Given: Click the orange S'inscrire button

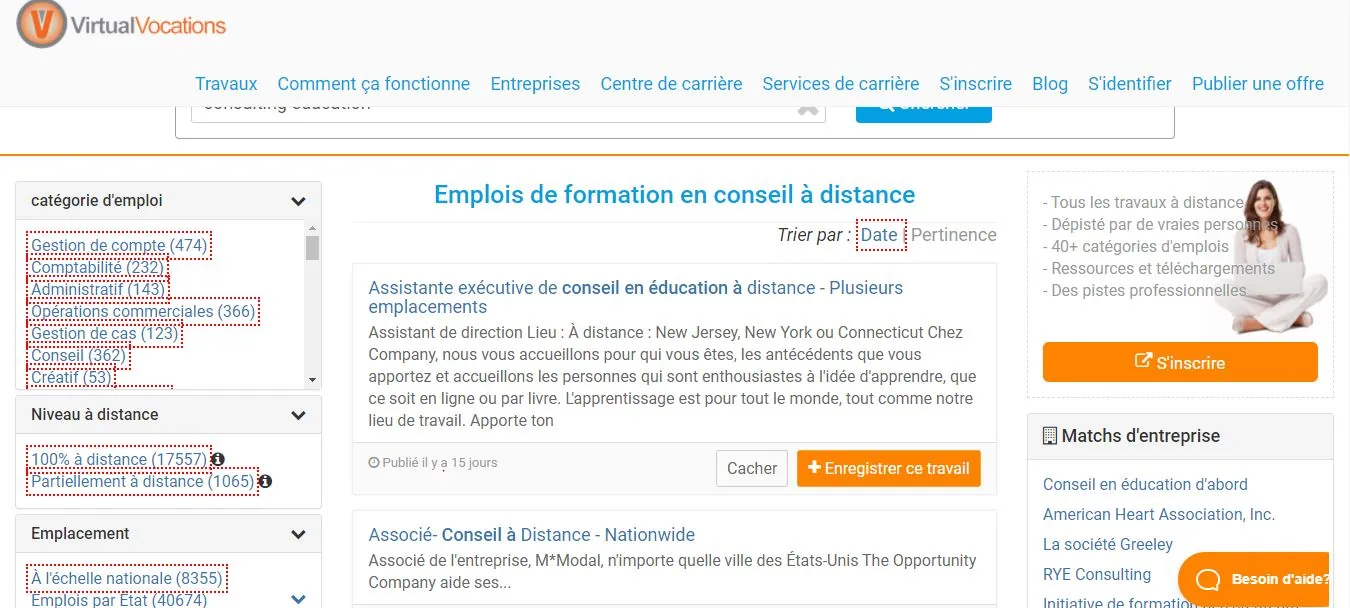Looking at the screenshot, I should pos(1180,362).
